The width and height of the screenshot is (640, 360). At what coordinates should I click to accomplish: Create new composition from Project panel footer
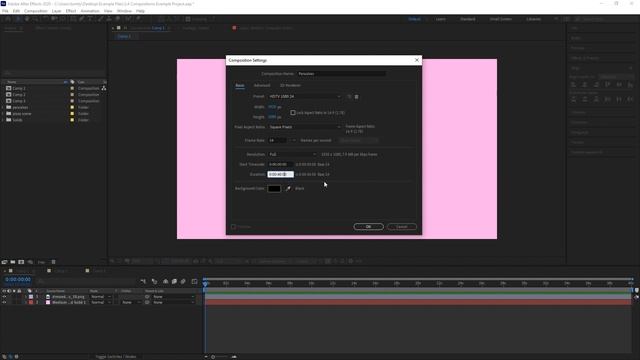21,262
